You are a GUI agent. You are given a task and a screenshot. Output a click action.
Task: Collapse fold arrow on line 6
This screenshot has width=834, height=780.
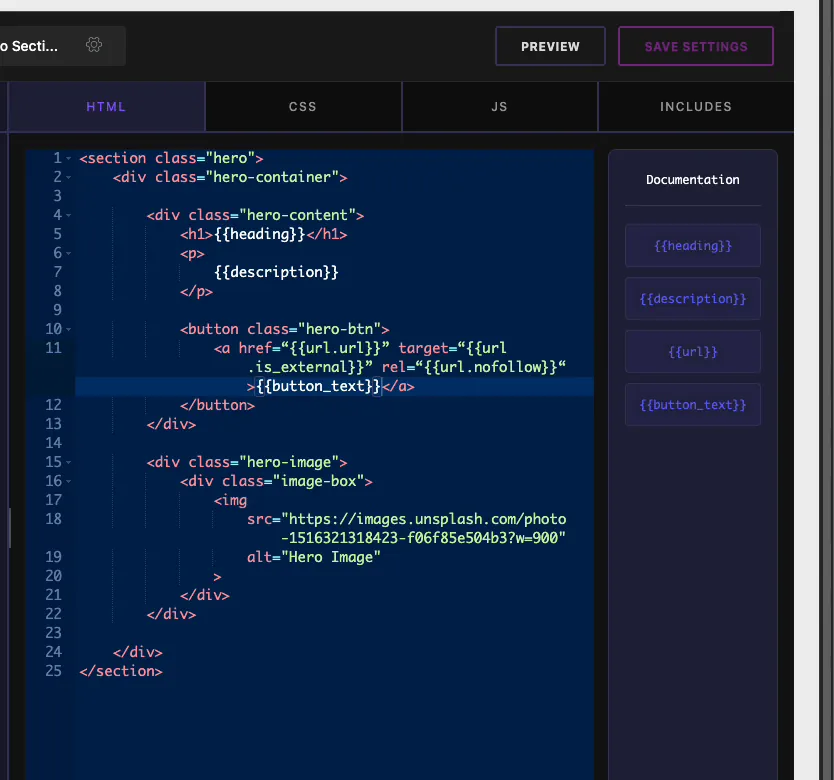[69, 253]
